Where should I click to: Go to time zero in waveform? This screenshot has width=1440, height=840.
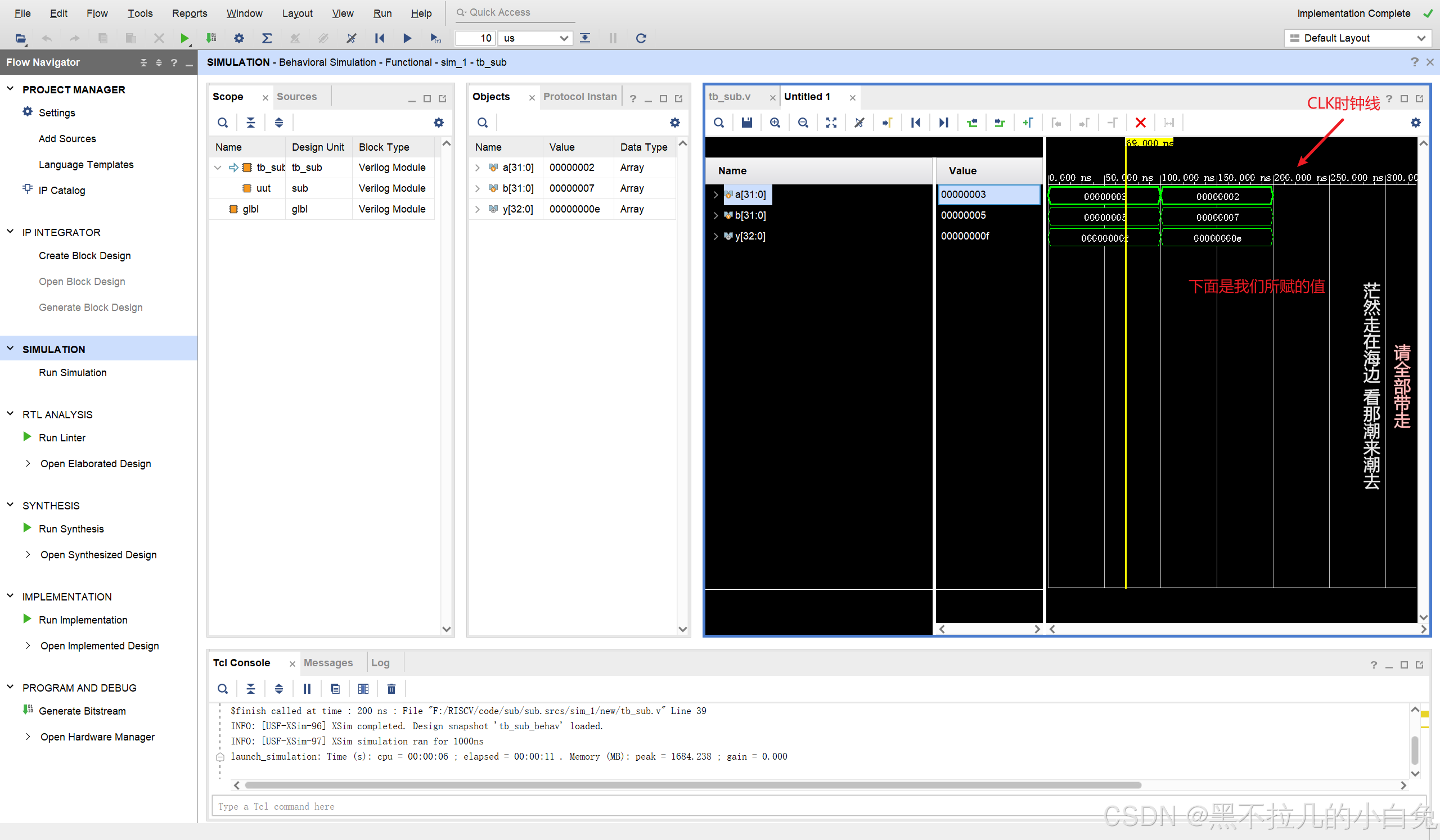pos(915,123)
